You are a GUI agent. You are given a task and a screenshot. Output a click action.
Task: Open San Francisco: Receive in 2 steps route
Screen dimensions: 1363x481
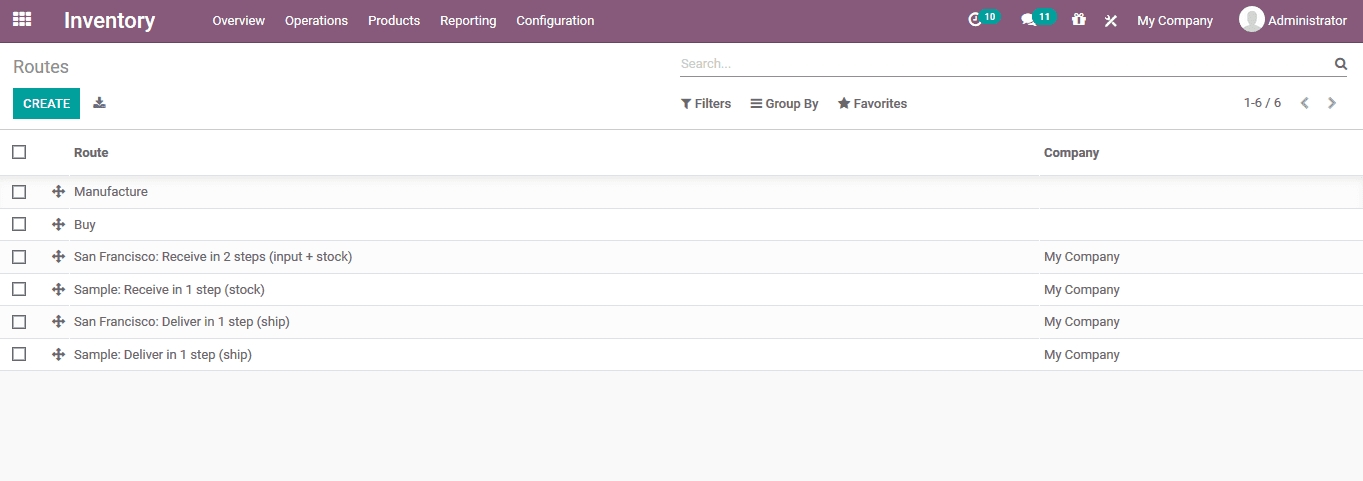213,257
